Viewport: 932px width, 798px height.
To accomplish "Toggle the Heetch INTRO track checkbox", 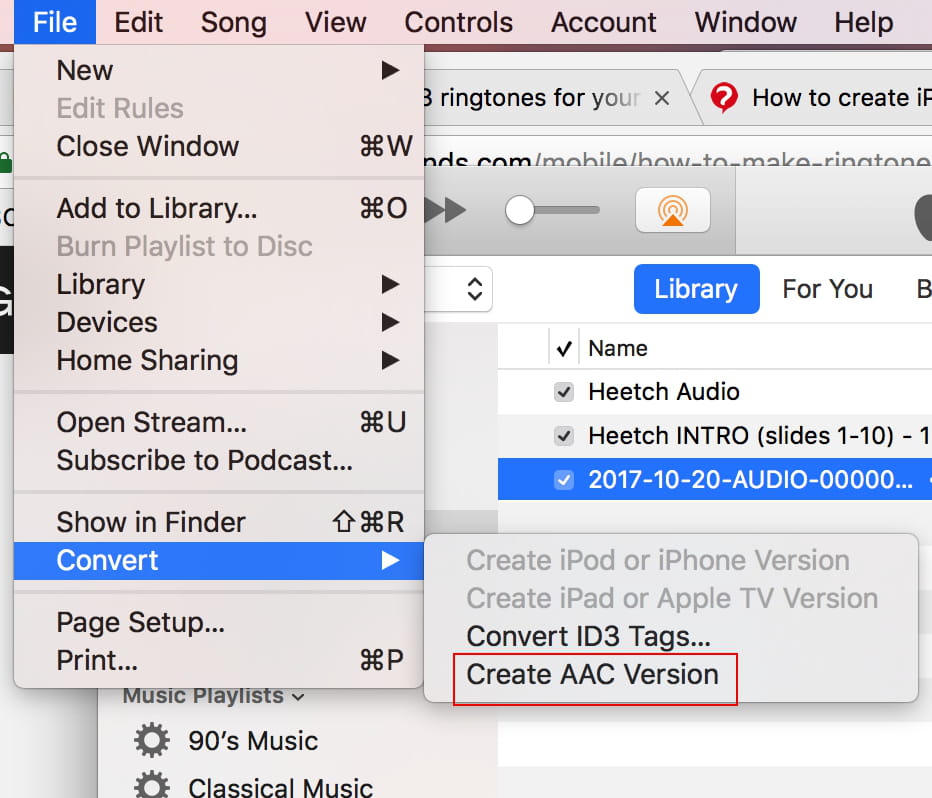I will pos(564,436).
